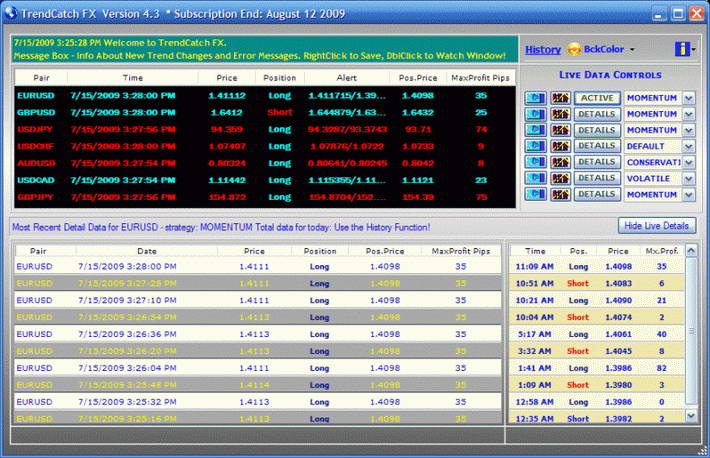Click the blue chart icon in the GBPJPY controls row
This screenshot has height=458, width=710.
[x=535, y=194]
